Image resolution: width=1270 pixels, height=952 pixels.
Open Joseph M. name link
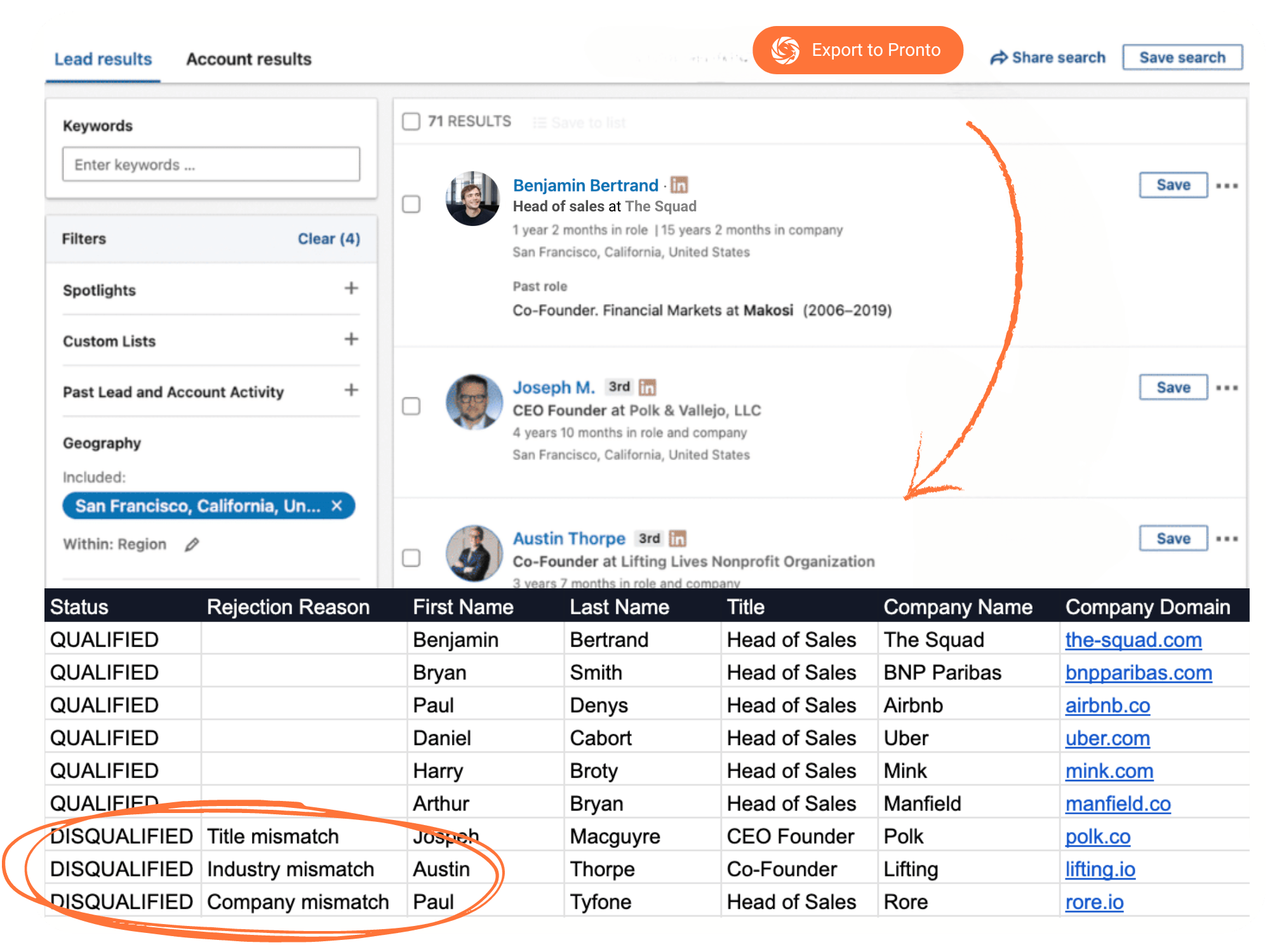[554, 387]
